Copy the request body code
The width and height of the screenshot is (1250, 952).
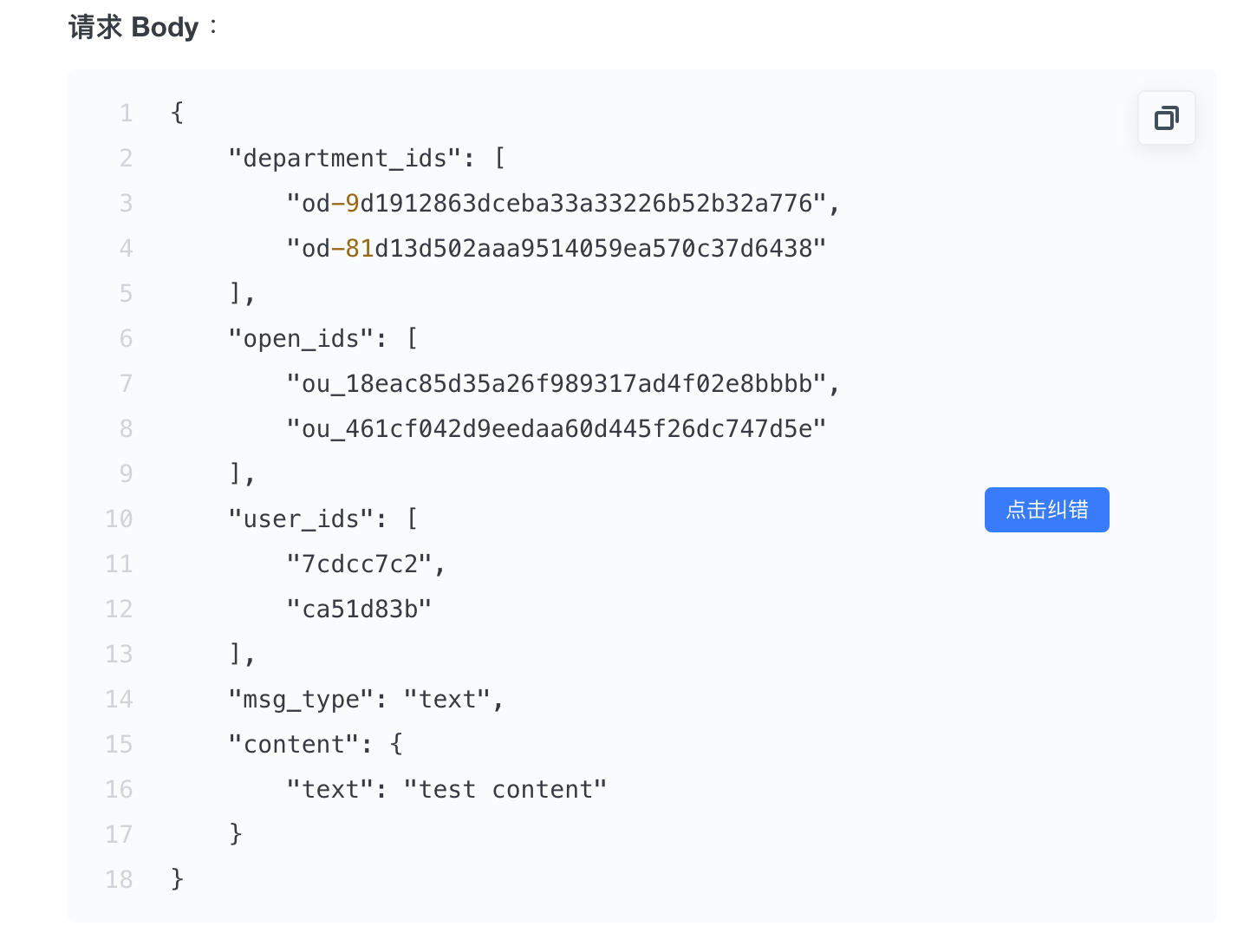(1166, 118)
